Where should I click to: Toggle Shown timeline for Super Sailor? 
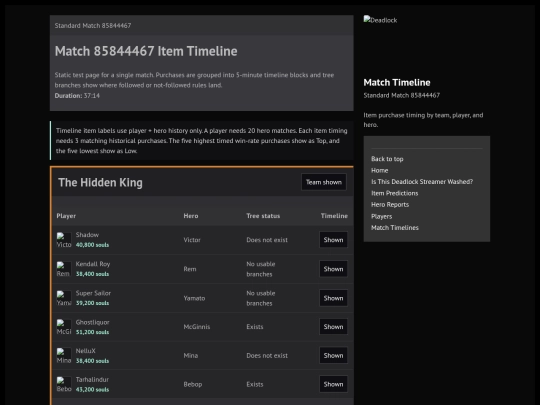(333, 298)
